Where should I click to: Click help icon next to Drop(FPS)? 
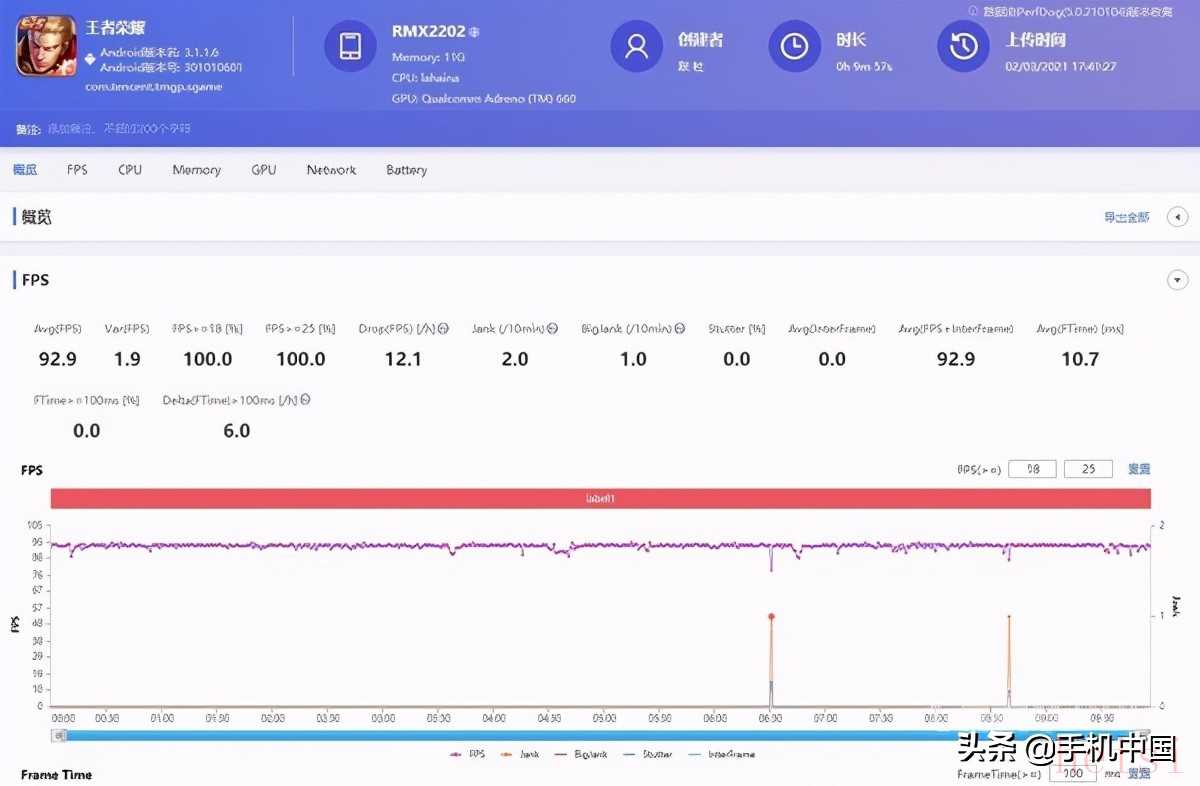coord(443,329)
